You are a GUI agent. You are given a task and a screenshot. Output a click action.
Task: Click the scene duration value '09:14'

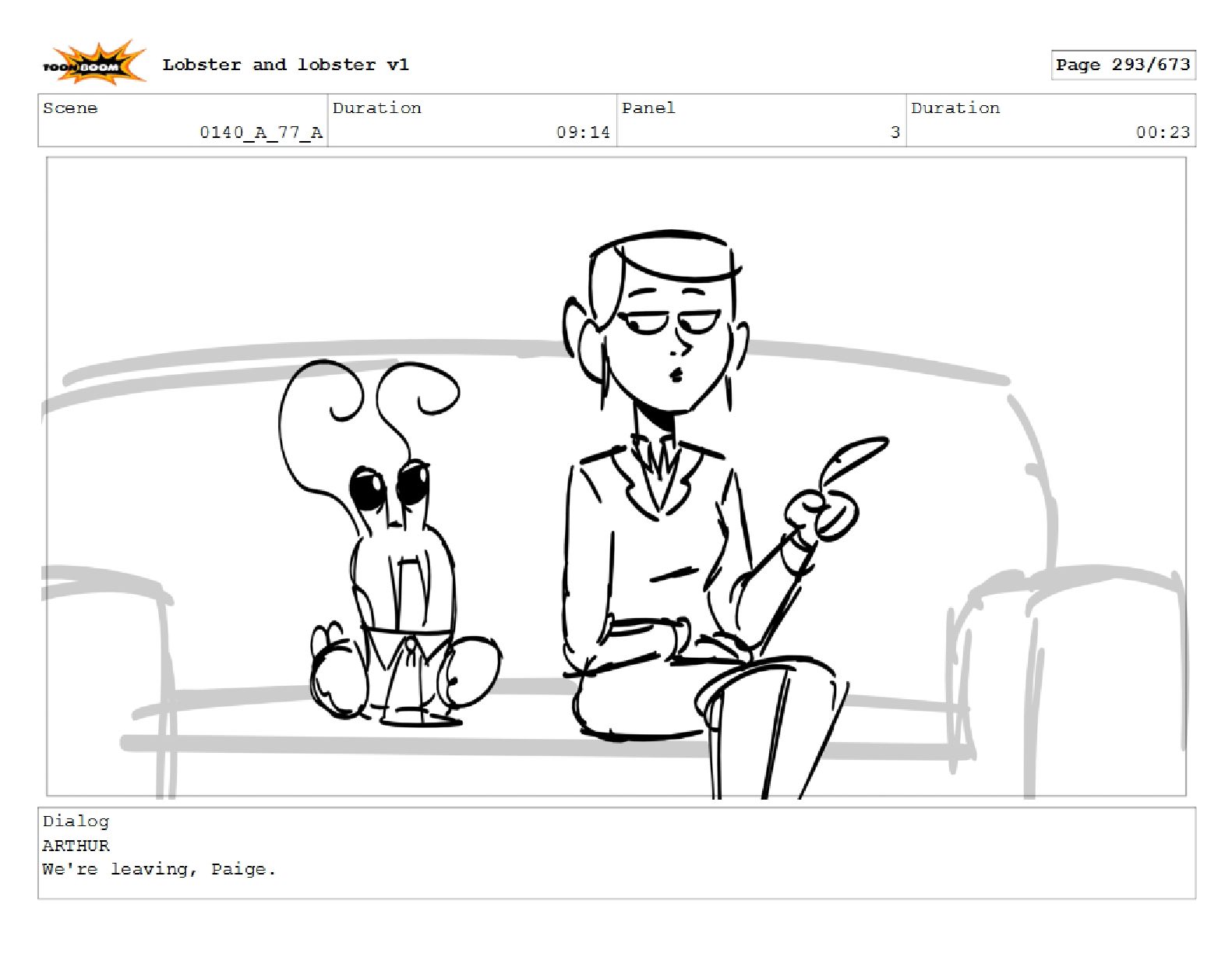583,132
